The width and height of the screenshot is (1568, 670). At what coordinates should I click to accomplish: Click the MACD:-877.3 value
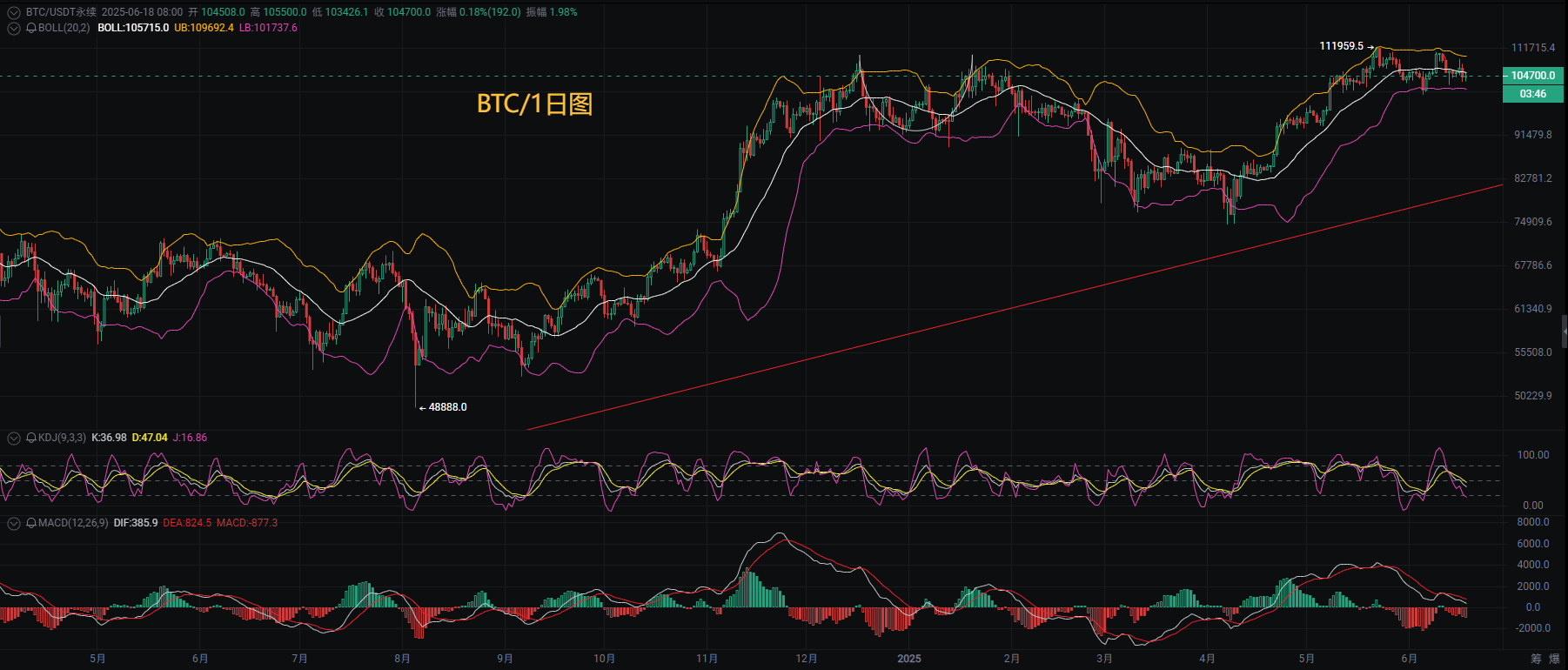tap(247, 523)
